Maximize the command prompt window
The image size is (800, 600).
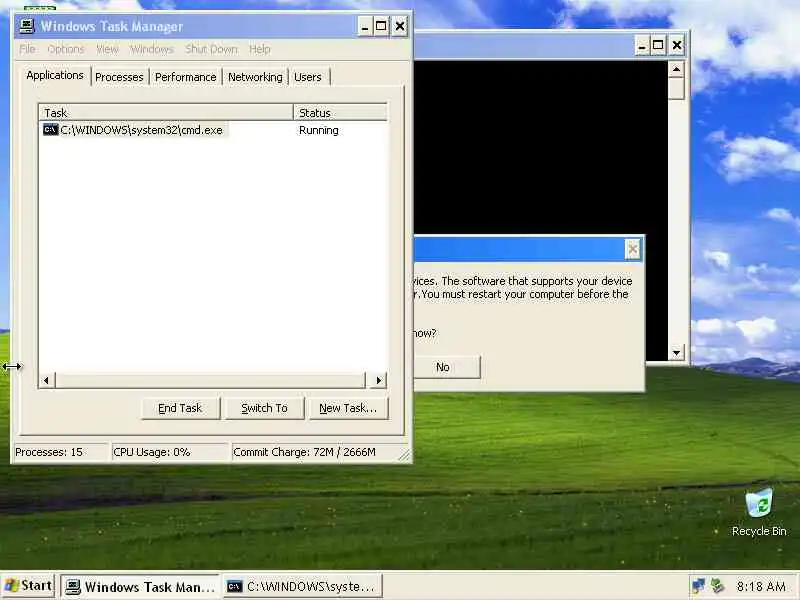[658, 45]
